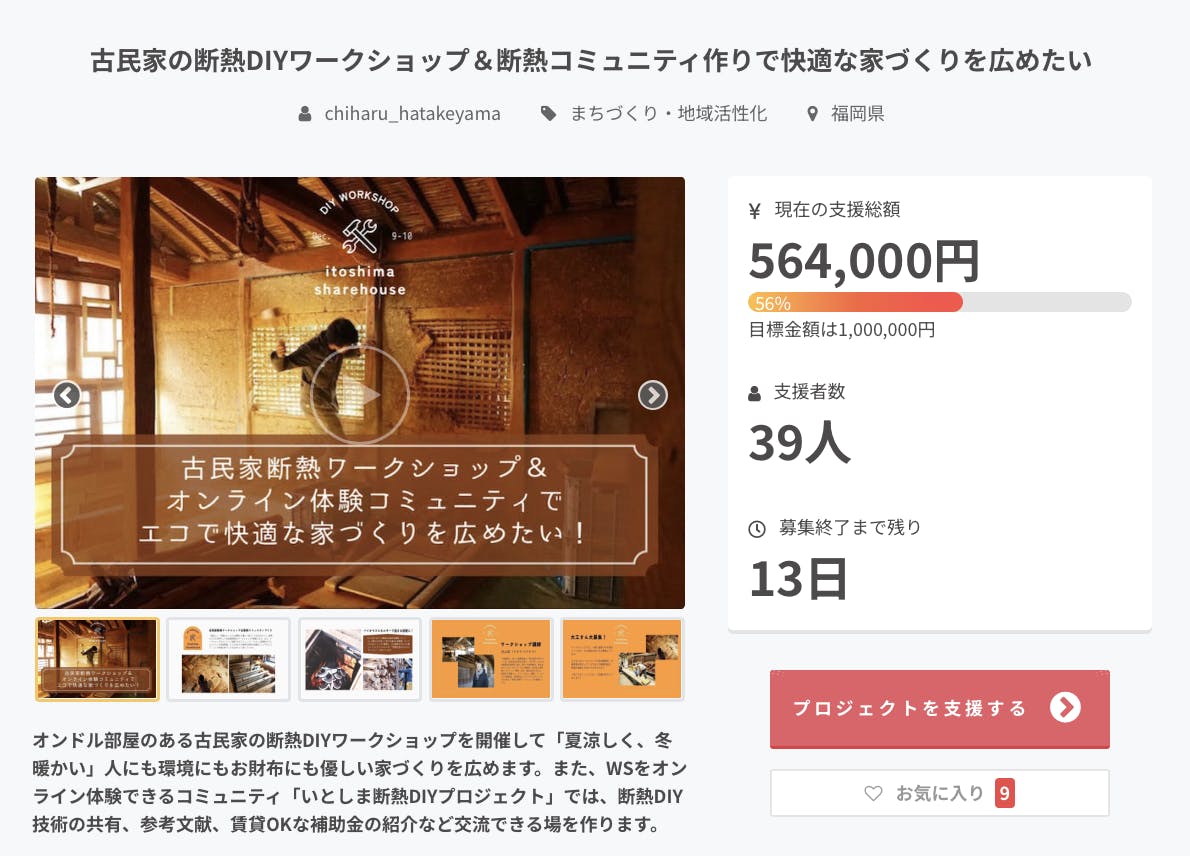Viewport: 1190px width, 856px height.
Task: Click the arrow icon on プロジェクトを支援する
Action: [x=1065, y=707]
